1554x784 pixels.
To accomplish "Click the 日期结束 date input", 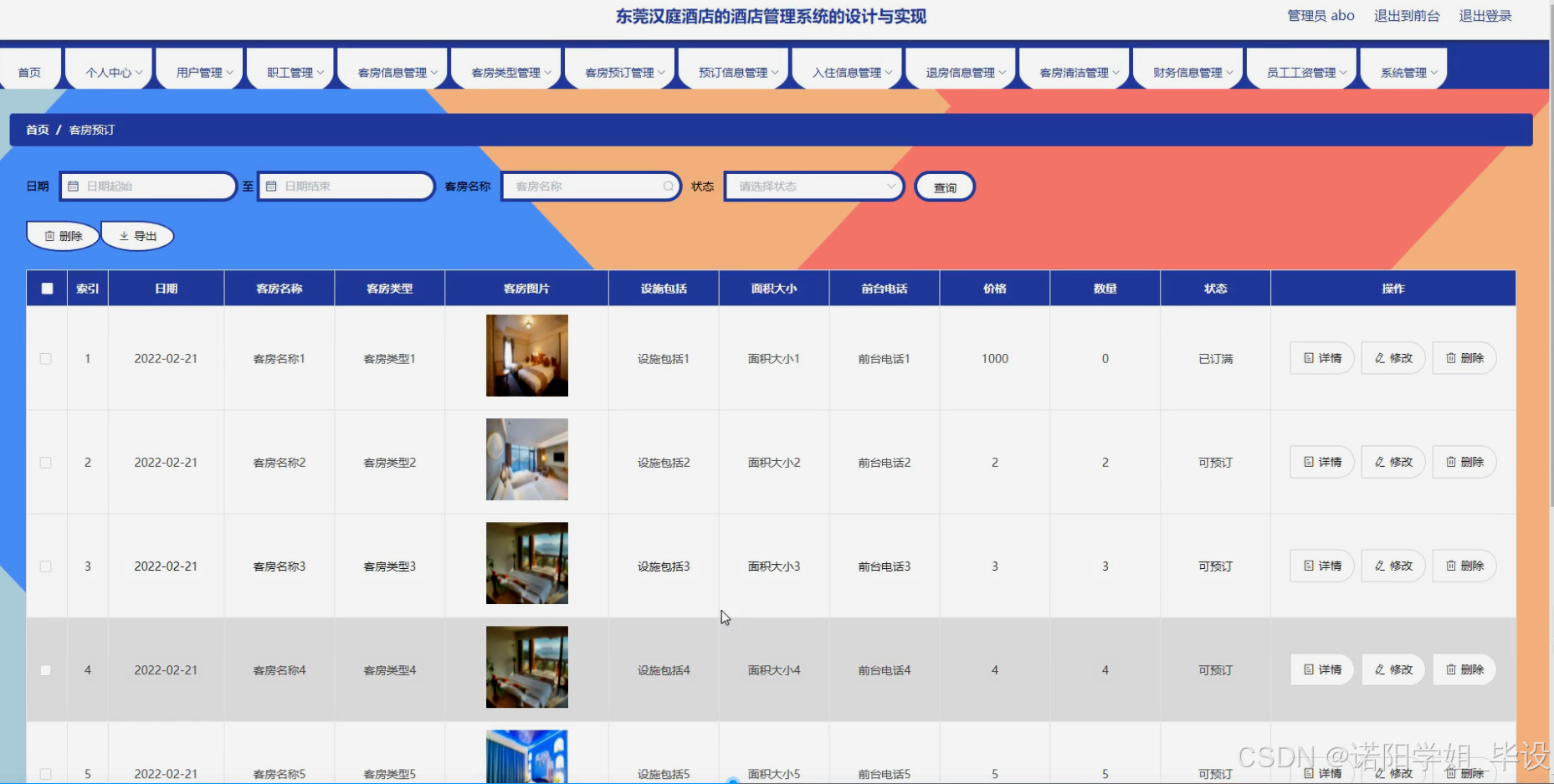I will point(346,187).
